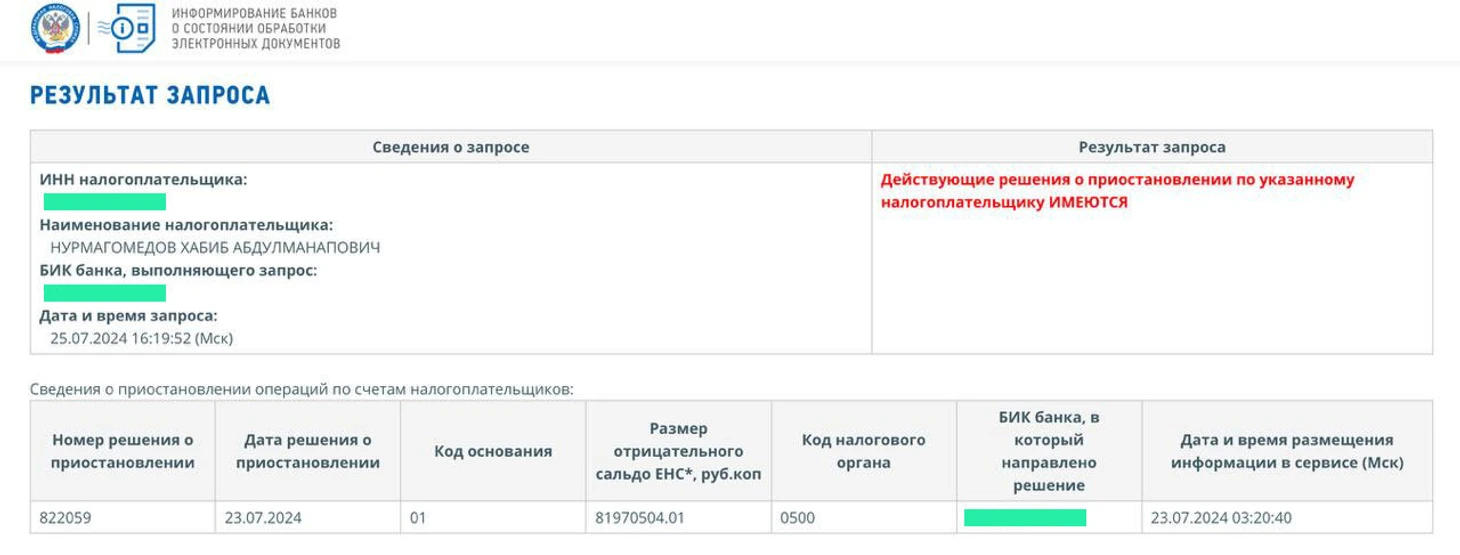Click the 'РЕЗУЛЬТАТ ЗАПРОСА' page heading
This screenshot has height=555, width=1460.
[x=150, y=96]
